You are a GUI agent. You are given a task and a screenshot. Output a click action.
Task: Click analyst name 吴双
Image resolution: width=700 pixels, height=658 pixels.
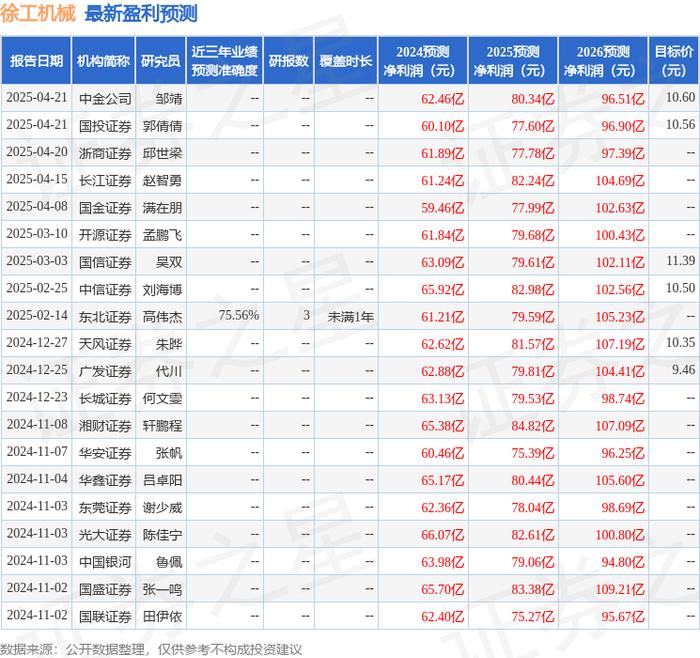point(169,262)
